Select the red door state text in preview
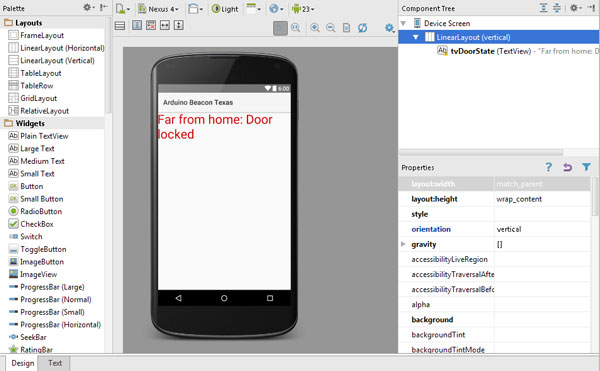600x371 pixels. pyautogui.click(x=215, y=127)
